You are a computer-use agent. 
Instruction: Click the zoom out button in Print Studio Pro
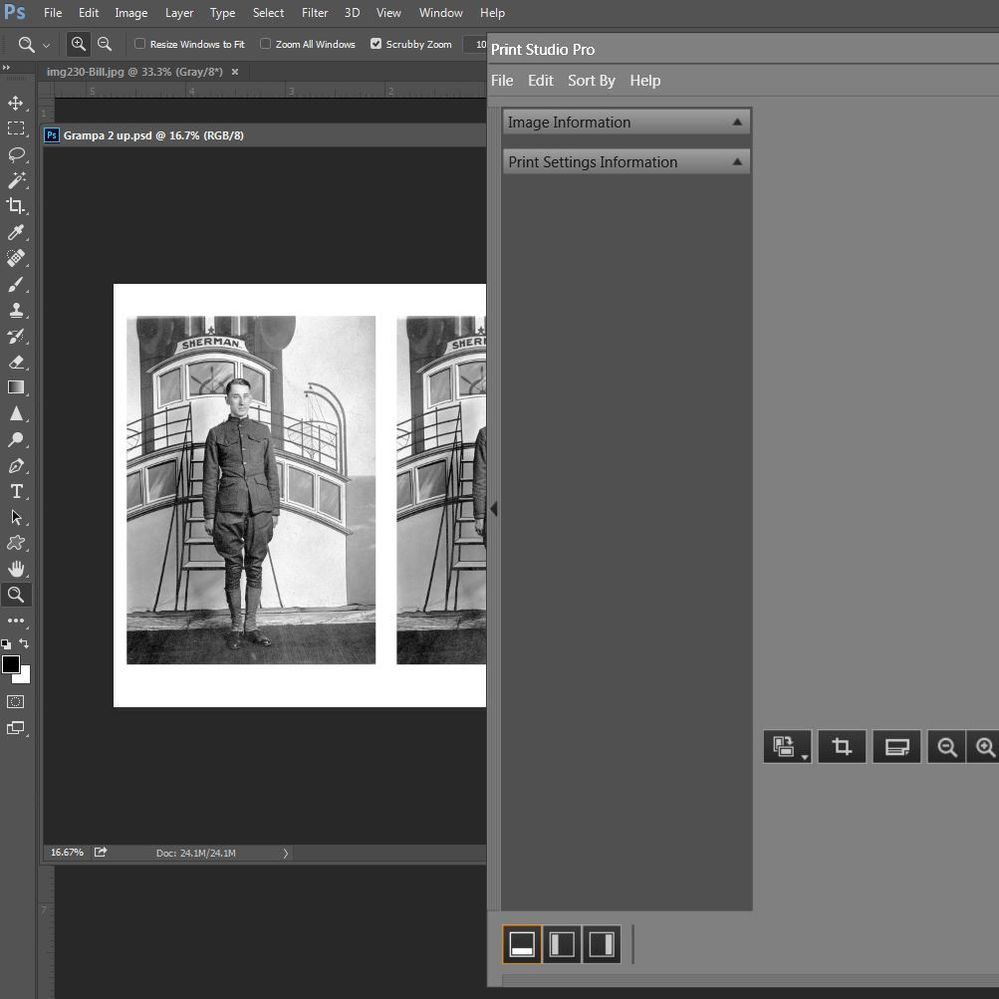(946, 747)
